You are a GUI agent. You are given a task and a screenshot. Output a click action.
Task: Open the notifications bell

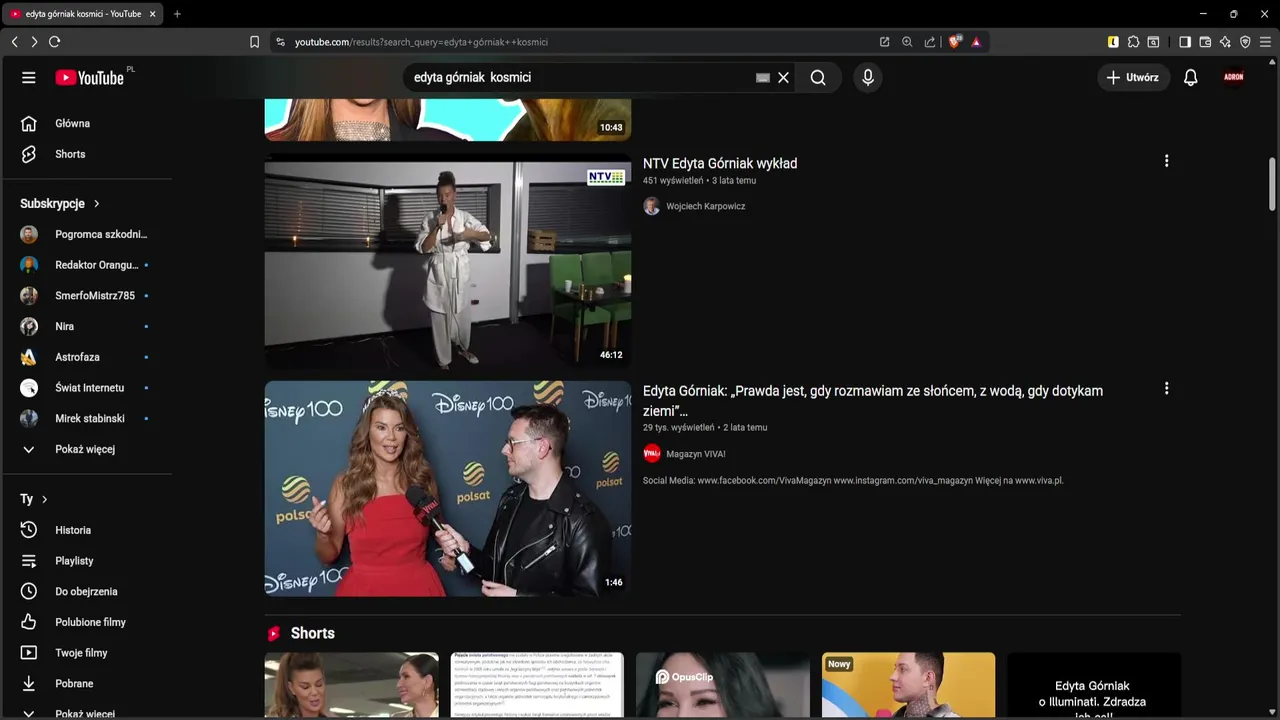click(x=1191, y=78)
